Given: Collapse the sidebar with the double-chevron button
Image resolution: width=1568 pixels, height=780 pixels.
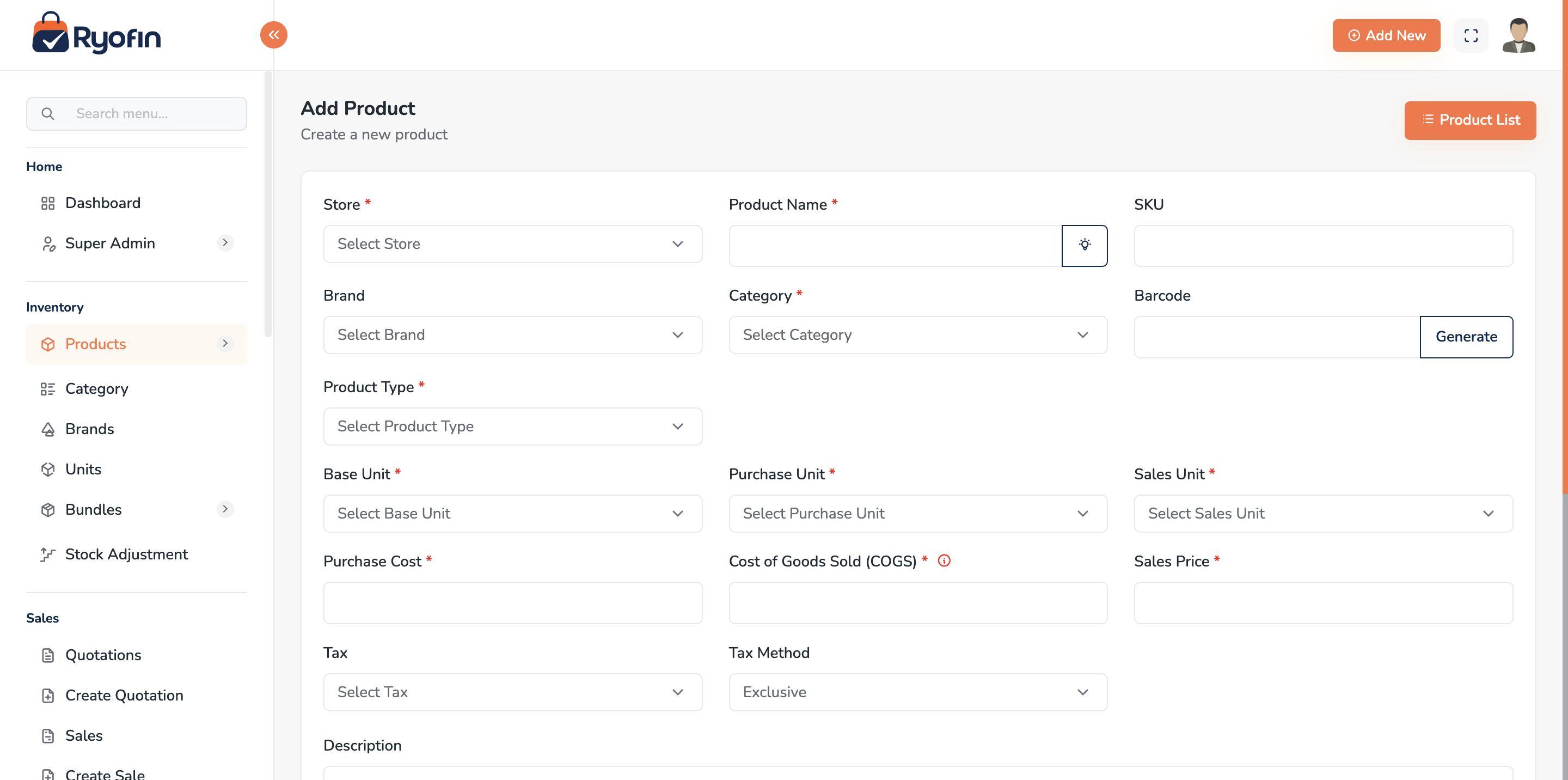Looking at the screenshot, I should coord(274,35).
